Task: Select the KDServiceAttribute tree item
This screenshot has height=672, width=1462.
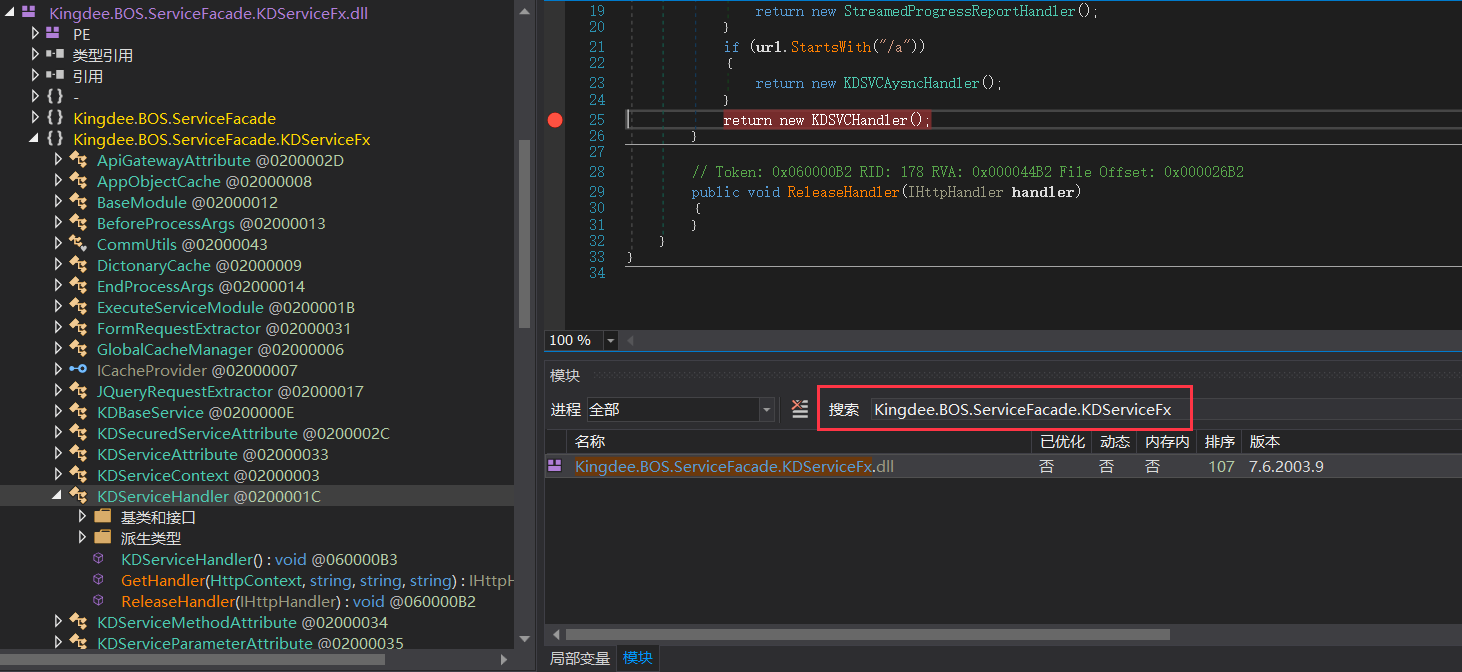Action: [x=212, y=454]
